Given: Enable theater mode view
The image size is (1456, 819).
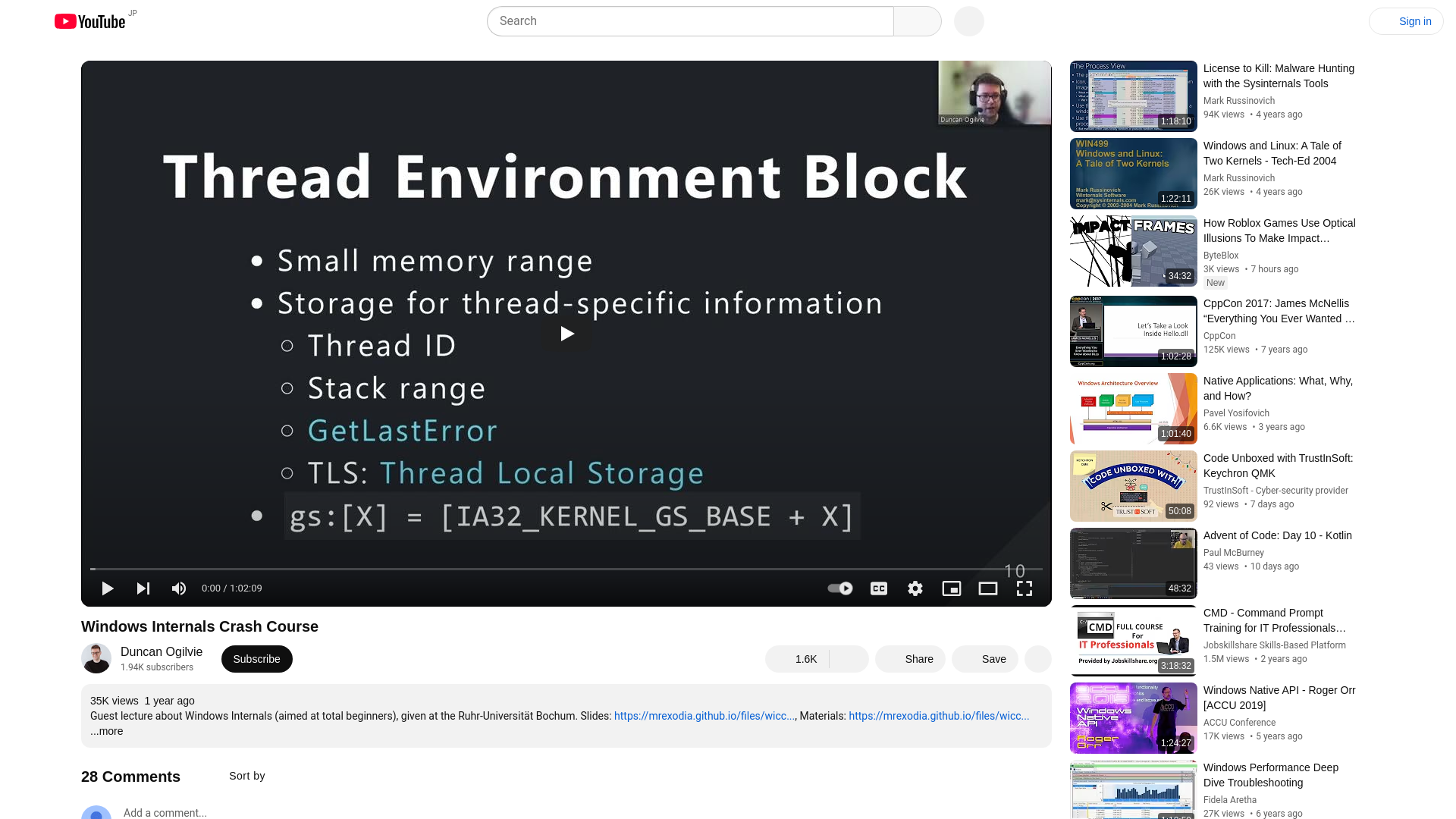Looking at the screenshot, I should pos(987,588).
